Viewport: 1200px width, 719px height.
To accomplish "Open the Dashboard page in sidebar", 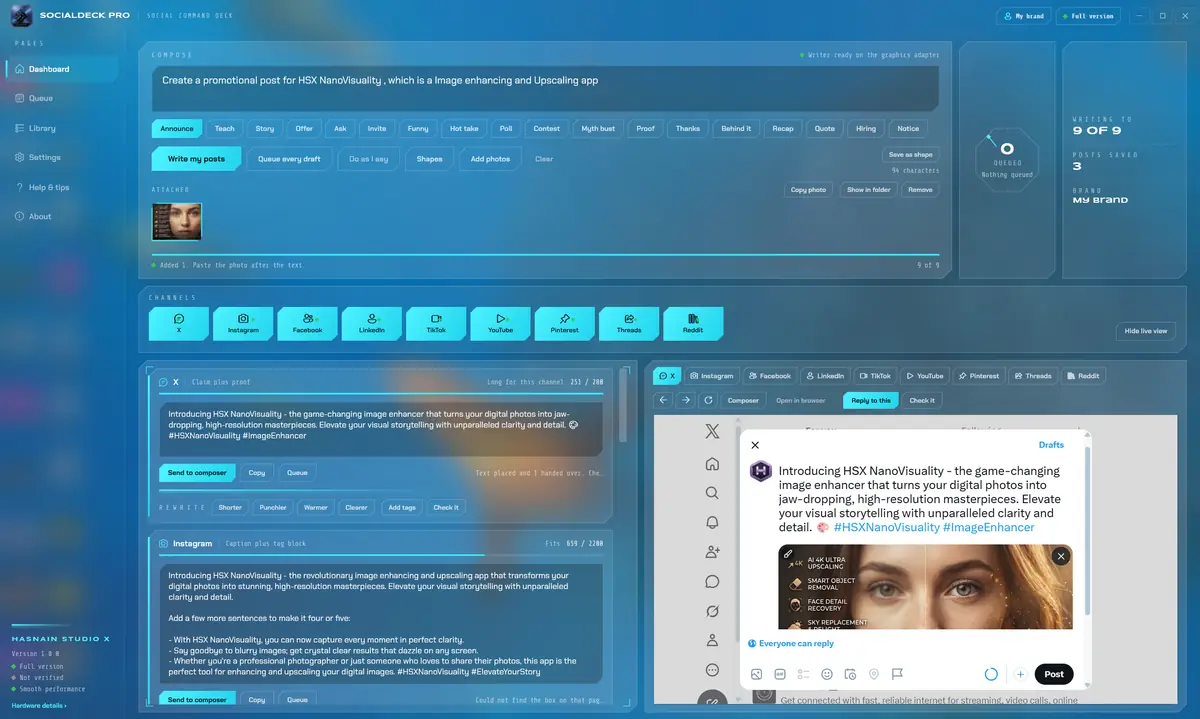I will point(62,69).
